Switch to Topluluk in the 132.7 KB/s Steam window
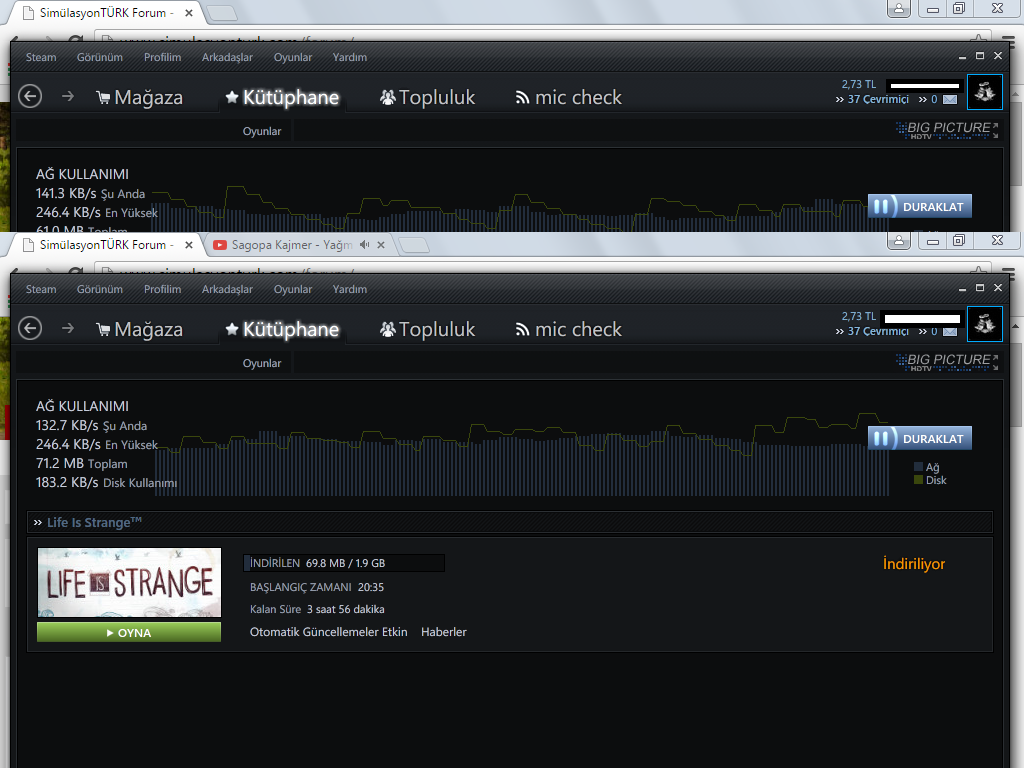The width and height of the screenshot is (1024, 768). point(437,329)
